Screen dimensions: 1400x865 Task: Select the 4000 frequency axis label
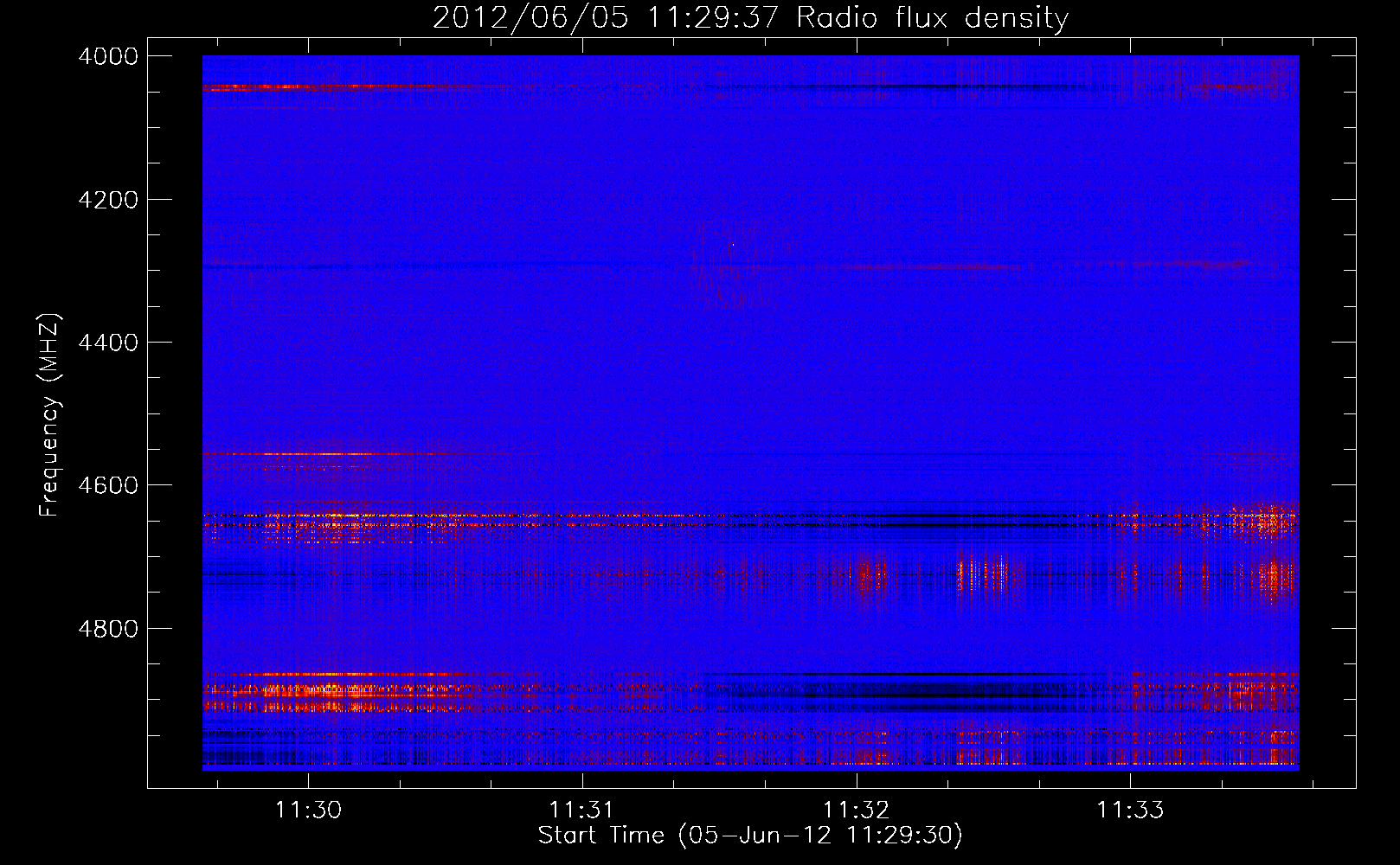pos(108,56)
